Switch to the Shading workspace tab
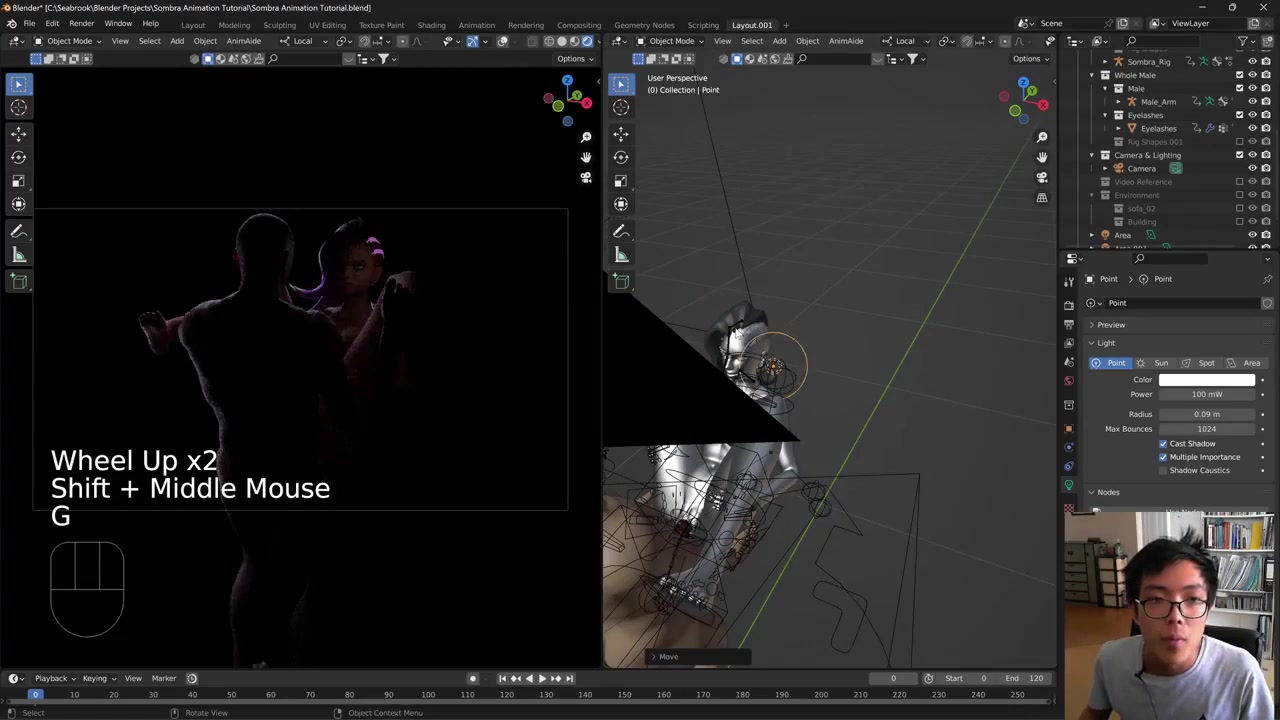Screen dimensions: 1280x720 pyautogui.click(x=431, y=25)
